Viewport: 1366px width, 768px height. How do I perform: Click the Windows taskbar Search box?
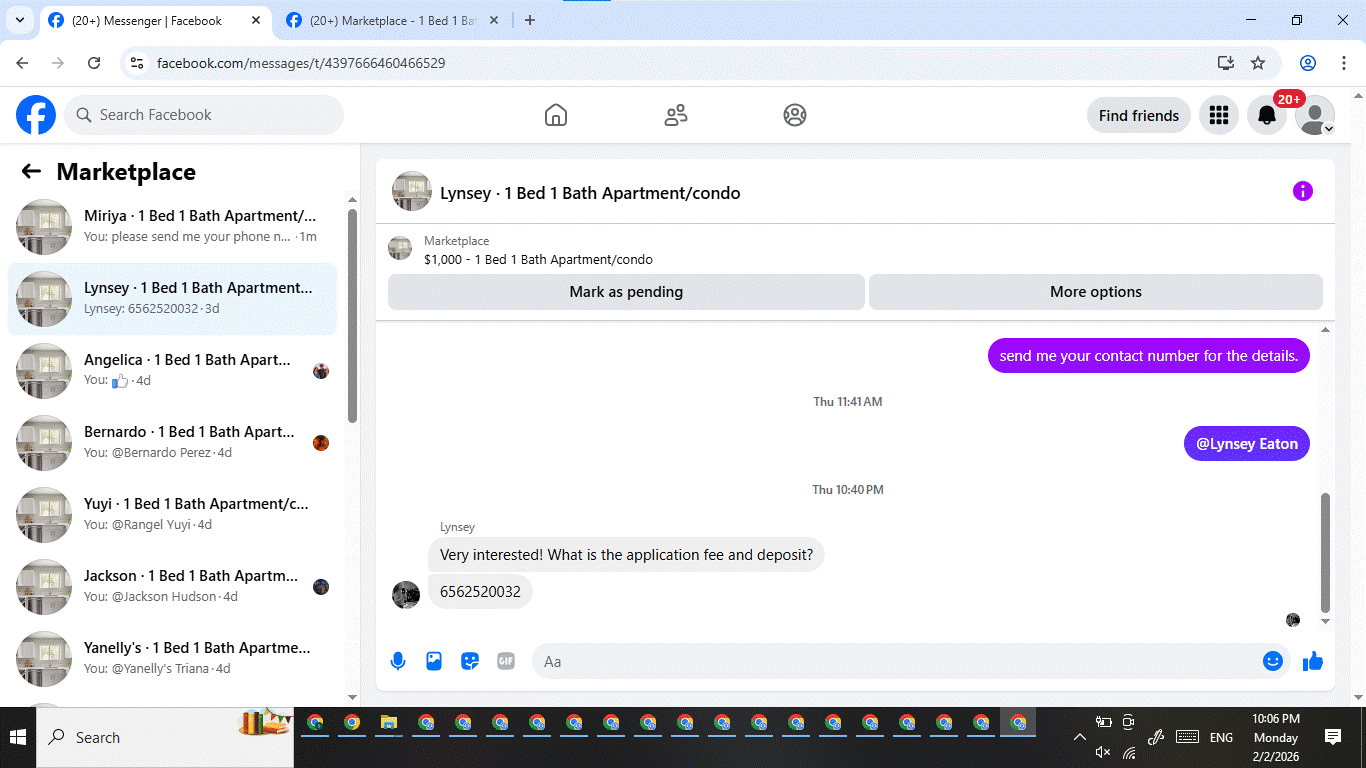coord(165,738)
